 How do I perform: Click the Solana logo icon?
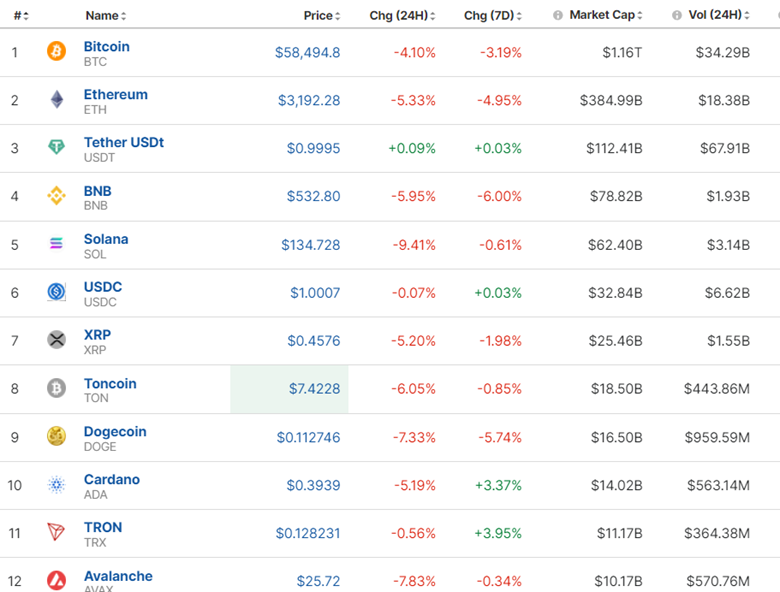[56, 243]
